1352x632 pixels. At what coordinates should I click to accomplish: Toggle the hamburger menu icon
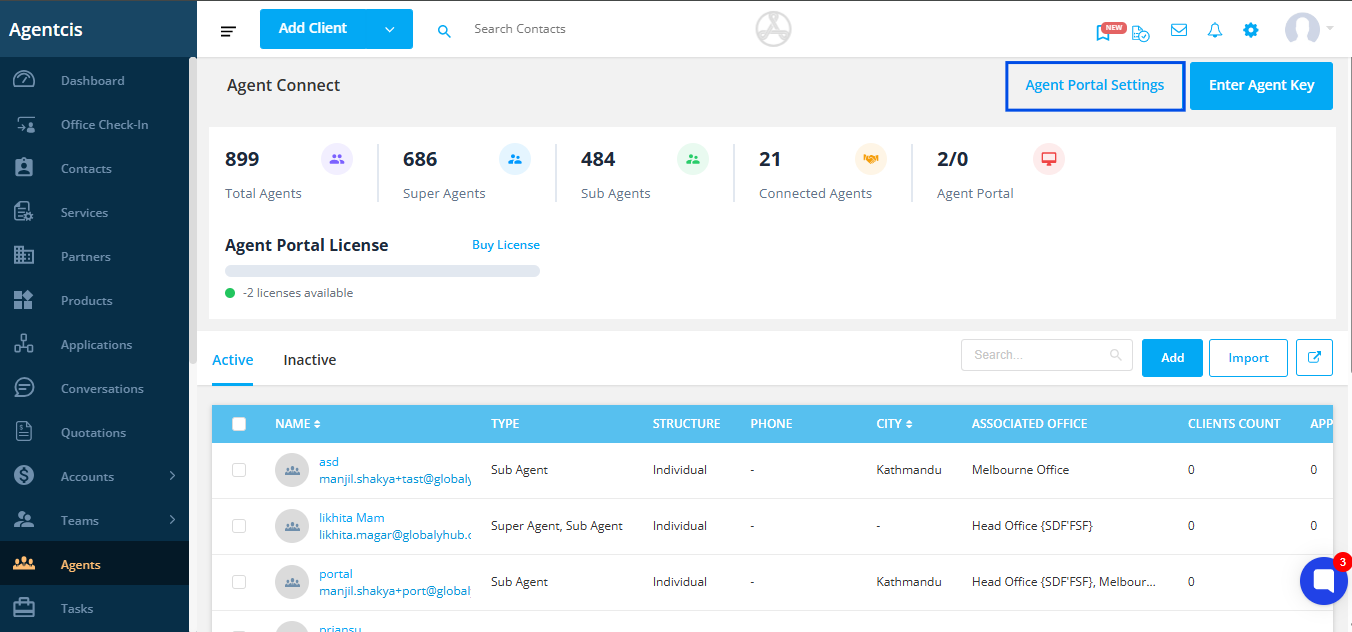[x=229, y=31]
